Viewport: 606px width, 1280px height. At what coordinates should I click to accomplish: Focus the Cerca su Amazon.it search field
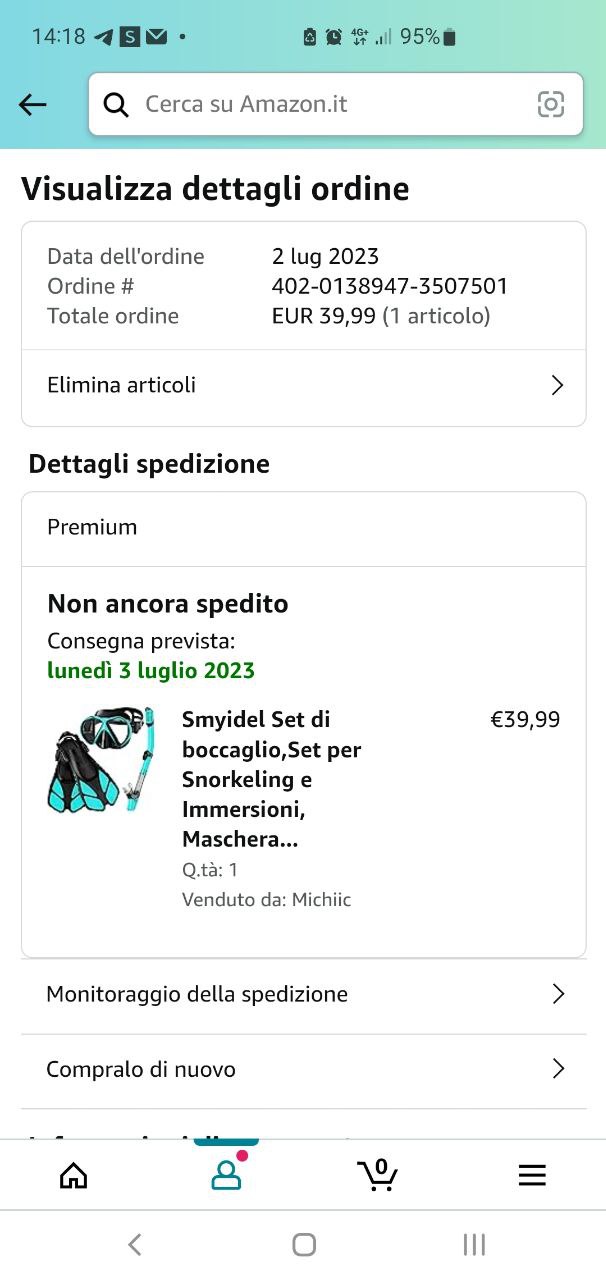click(330, 104)
